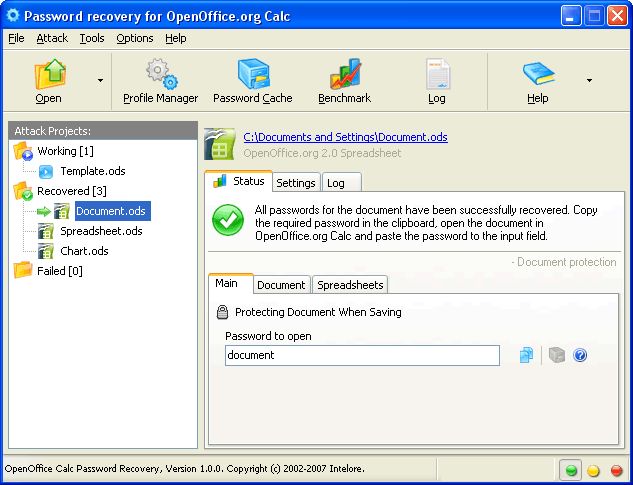633x485 pixels.
Task: Launch the Password Cache tool
Action: [253, 74]
